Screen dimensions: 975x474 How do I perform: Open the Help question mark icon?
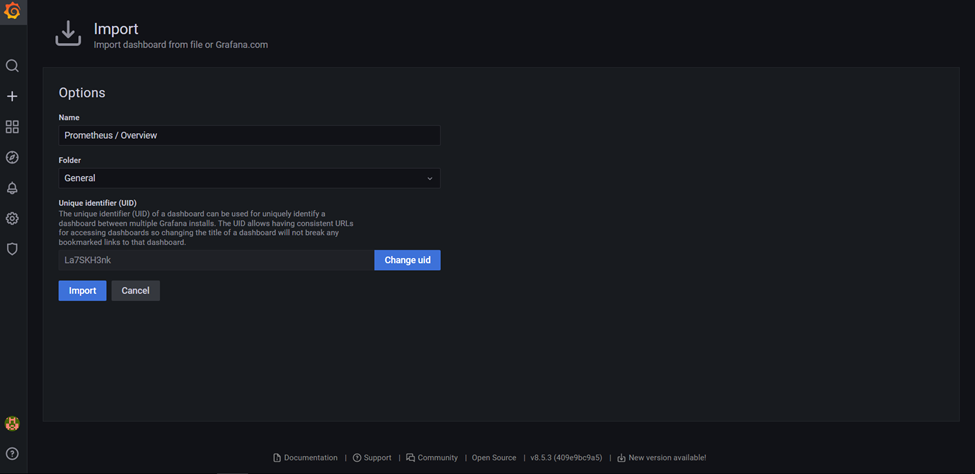click(x=12, y=453)
